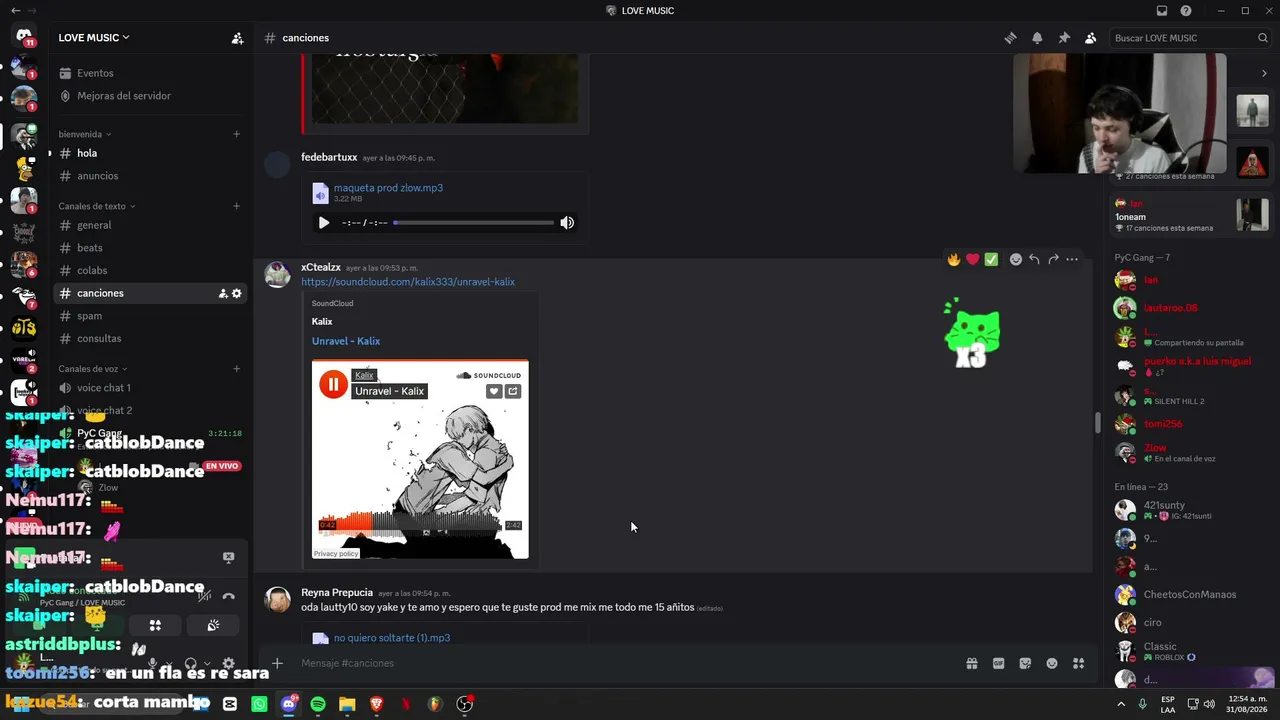The image size is (1280, 720).
Task: Open the Threads icon in channel header
Action: pos(1010,38)
